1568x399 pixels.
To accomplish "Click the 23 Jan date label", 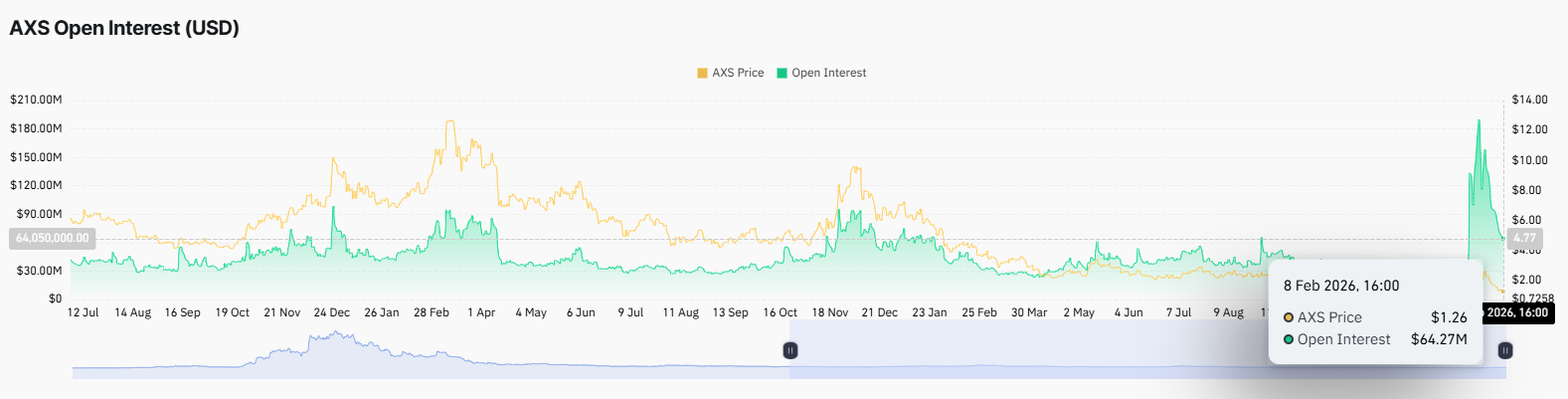I will tap(930, 312).
